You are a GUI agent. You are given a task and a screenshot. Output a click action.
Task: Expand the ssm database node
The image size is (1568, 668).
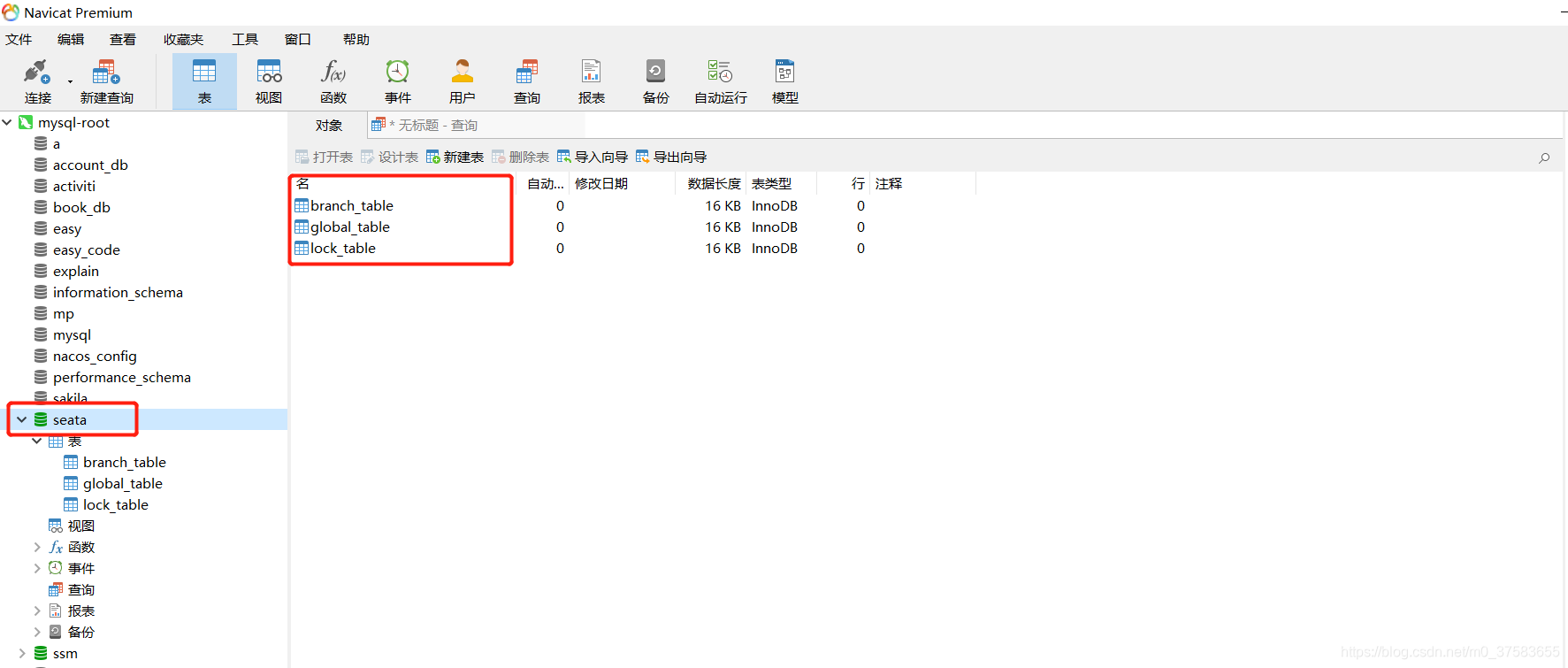21,654
